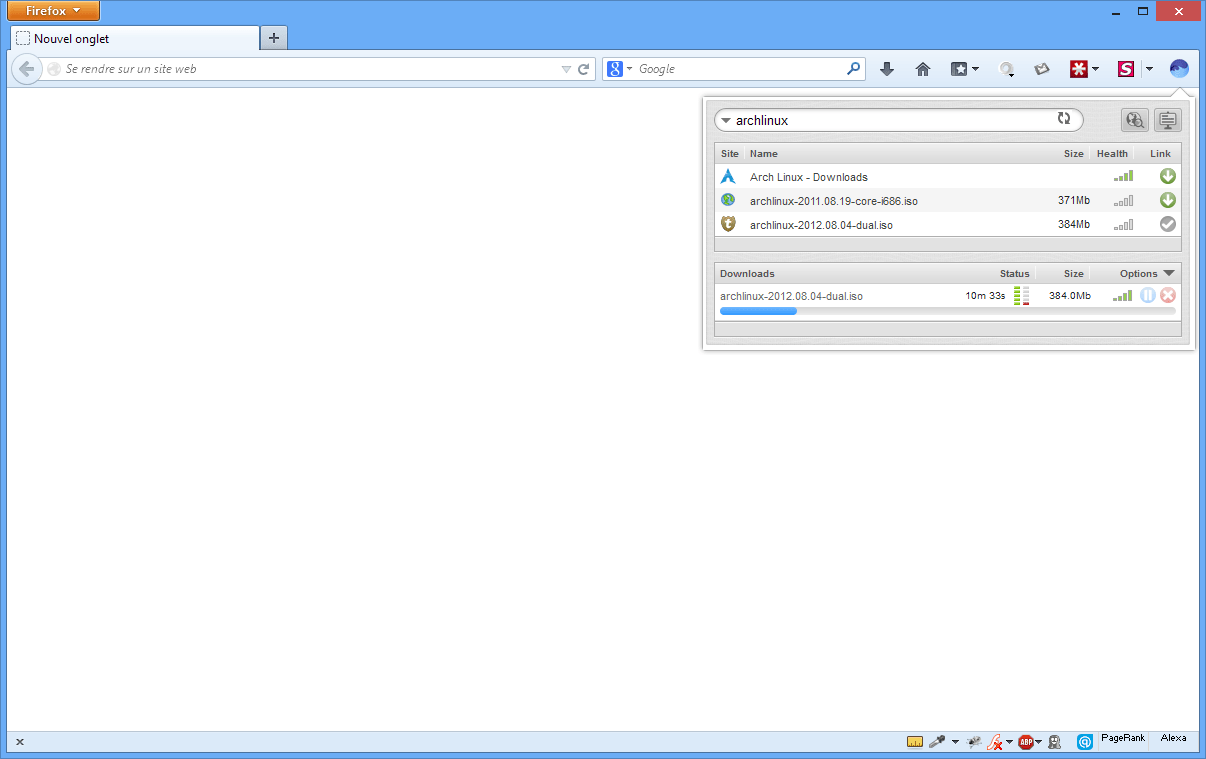Open the Adblock Plus ABP icon
Image resolution: width=1206 pixels, height=759 pixels.
(x=1025, y=742)
